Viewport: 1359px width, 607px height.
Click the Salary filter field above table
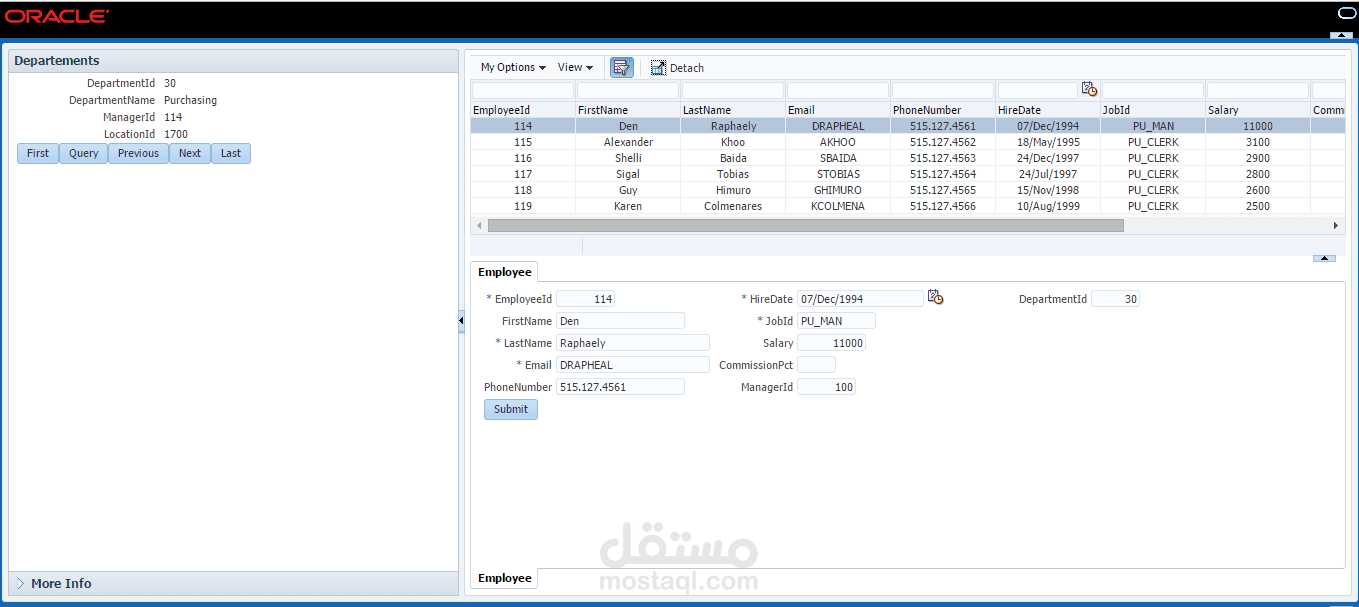point(1258,90)
